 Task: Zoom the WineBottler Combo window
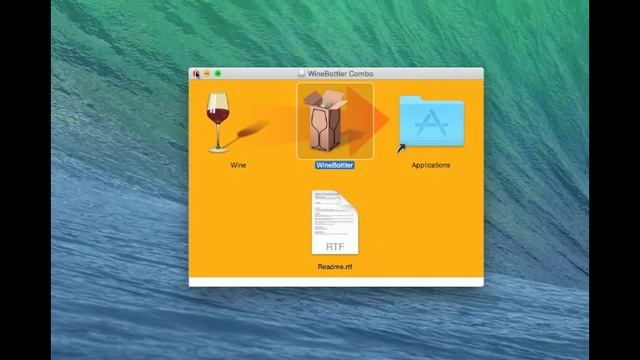(x=218, y=73)
